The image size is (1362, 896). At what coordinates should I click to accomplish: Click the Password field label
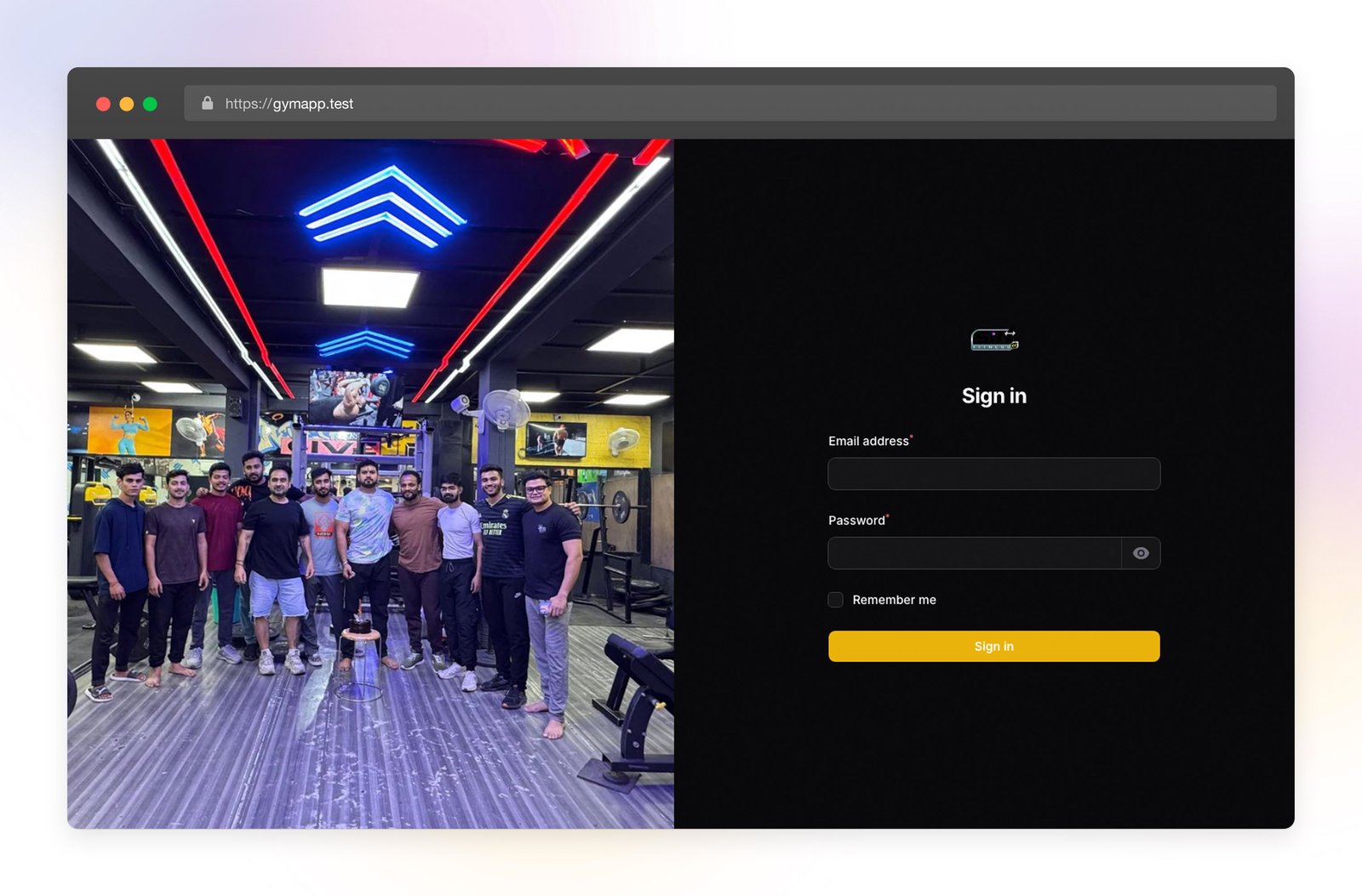click(x=856, y=520)
